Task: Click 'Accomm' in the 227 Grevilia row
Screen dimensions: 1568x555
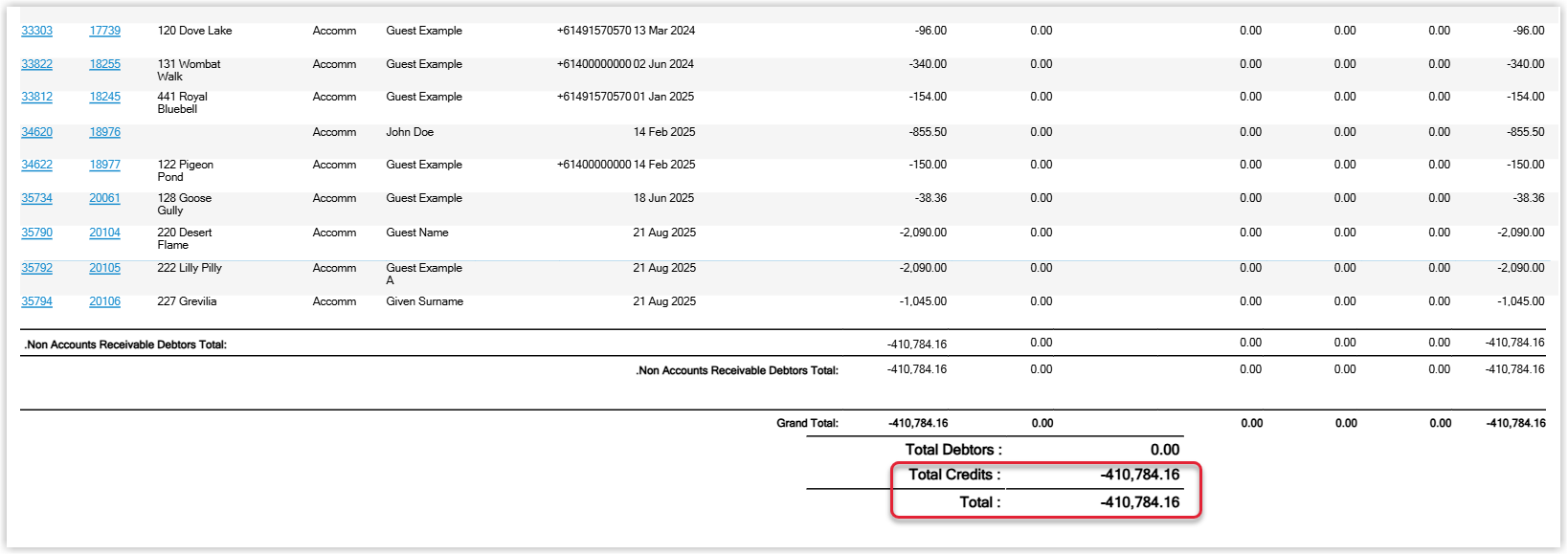Action: point(334,301)
